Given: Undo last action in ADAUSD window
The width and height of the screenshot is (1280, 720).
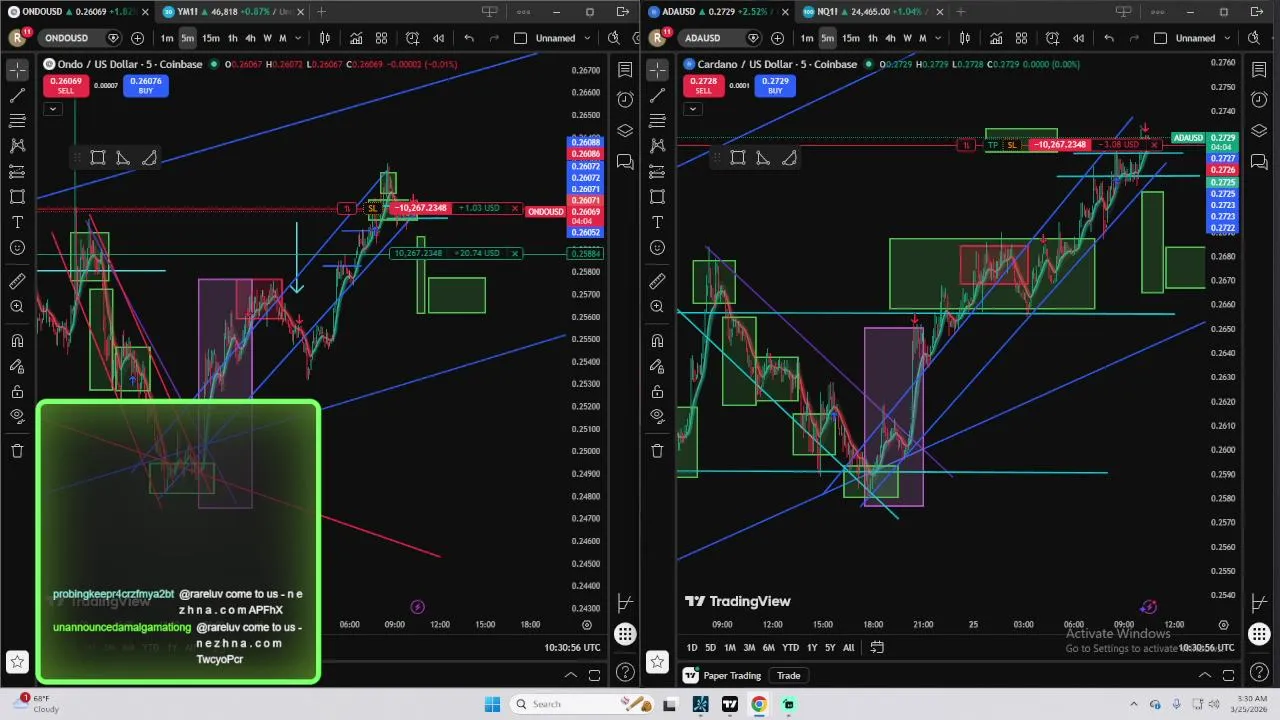Looking at the screenshot, I should pyautogui.click(x=1109, y=38).
